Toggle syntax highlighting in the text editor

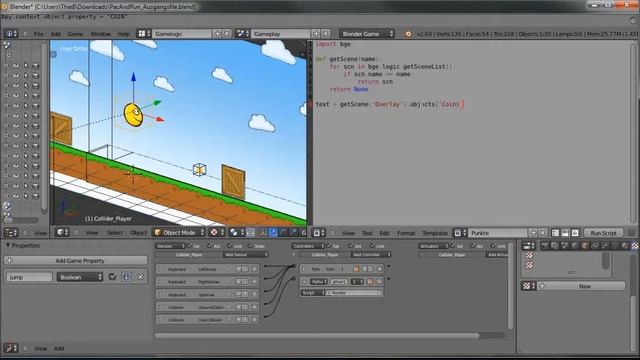click(x=575, y=233)
